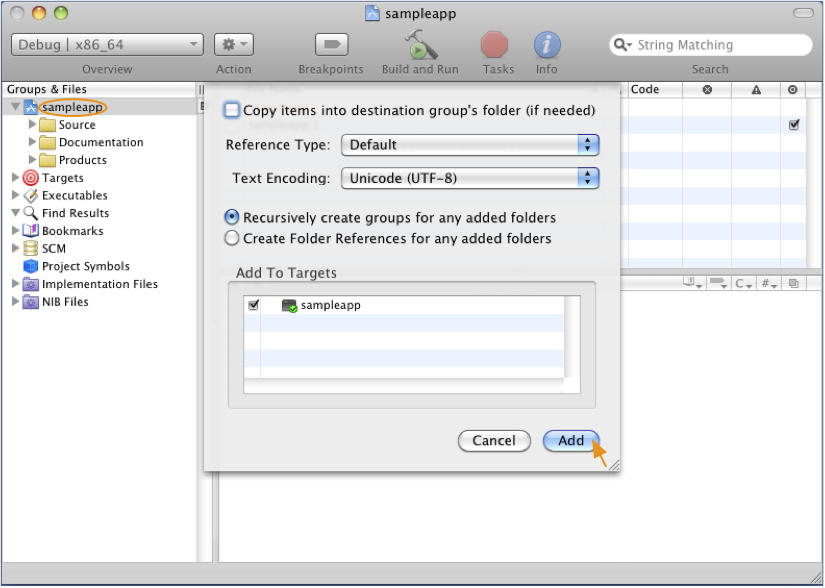This screenshot has height=588, width=825.
Task: Click the red Tasks stop icon
Action: click(495, 44)
